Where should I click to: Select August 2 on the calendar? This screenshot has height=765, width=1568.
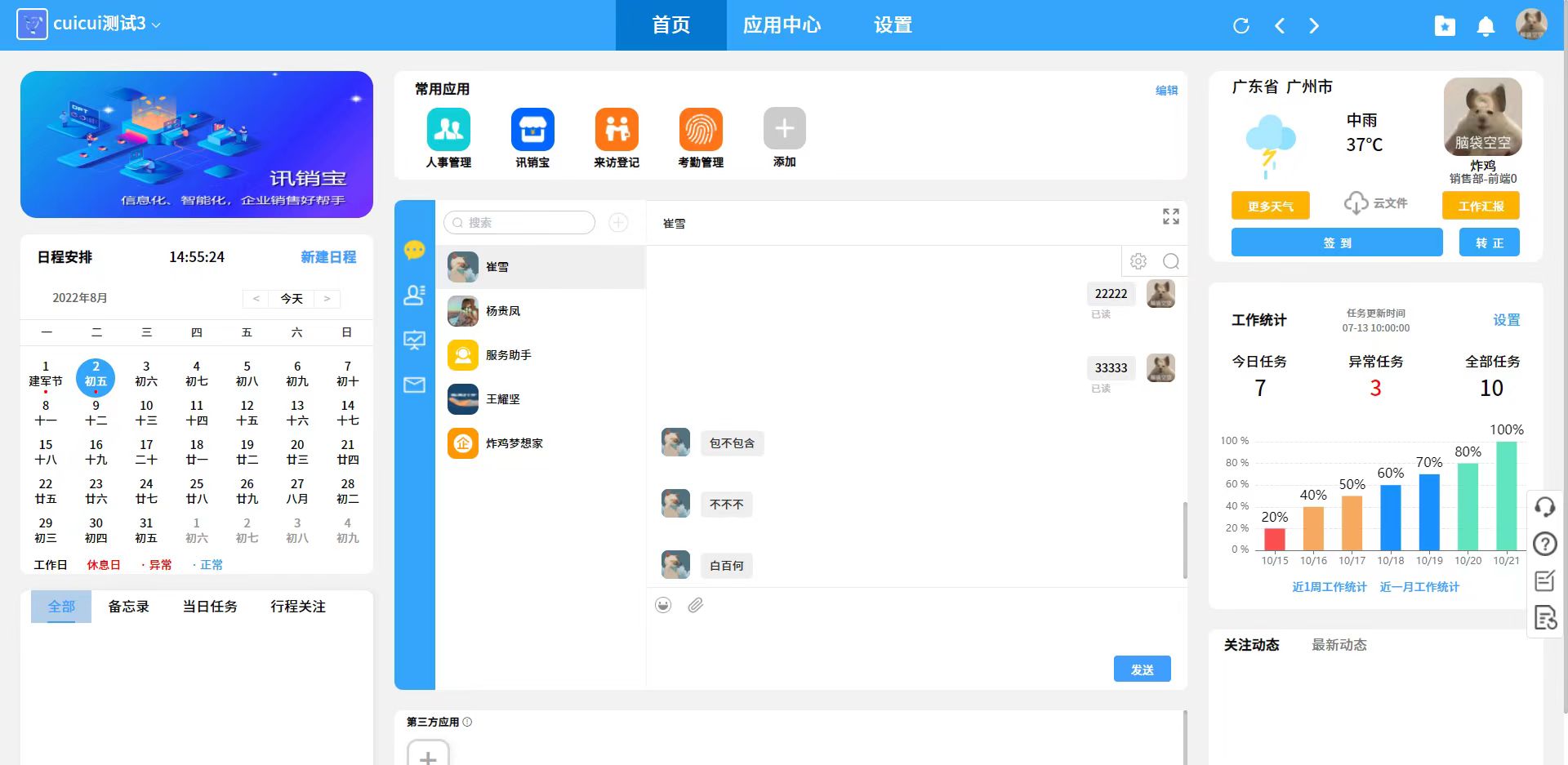click(x=96, y=377)
